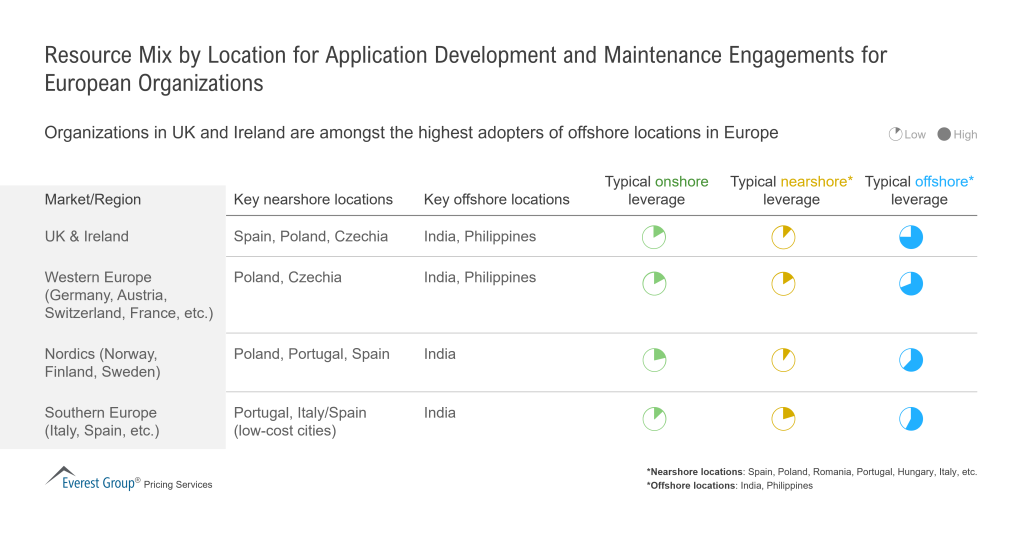Image resolution: width=1022 pixels, height=535 pixels.
Task: Select the Western Europe offshore blue pie icon
Action: [910, 284]
